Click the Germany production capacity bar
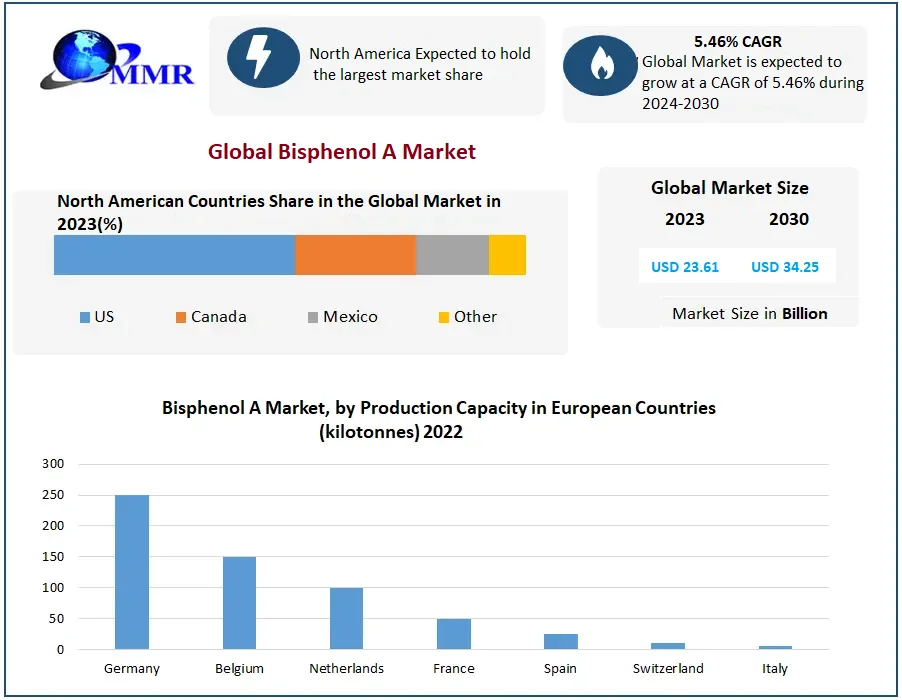 tap(132, 572)
